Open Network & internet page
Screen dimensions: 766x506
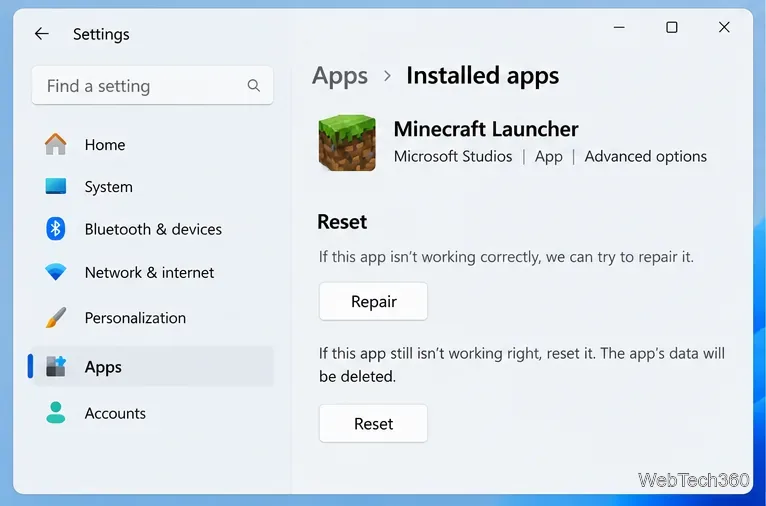152,272
